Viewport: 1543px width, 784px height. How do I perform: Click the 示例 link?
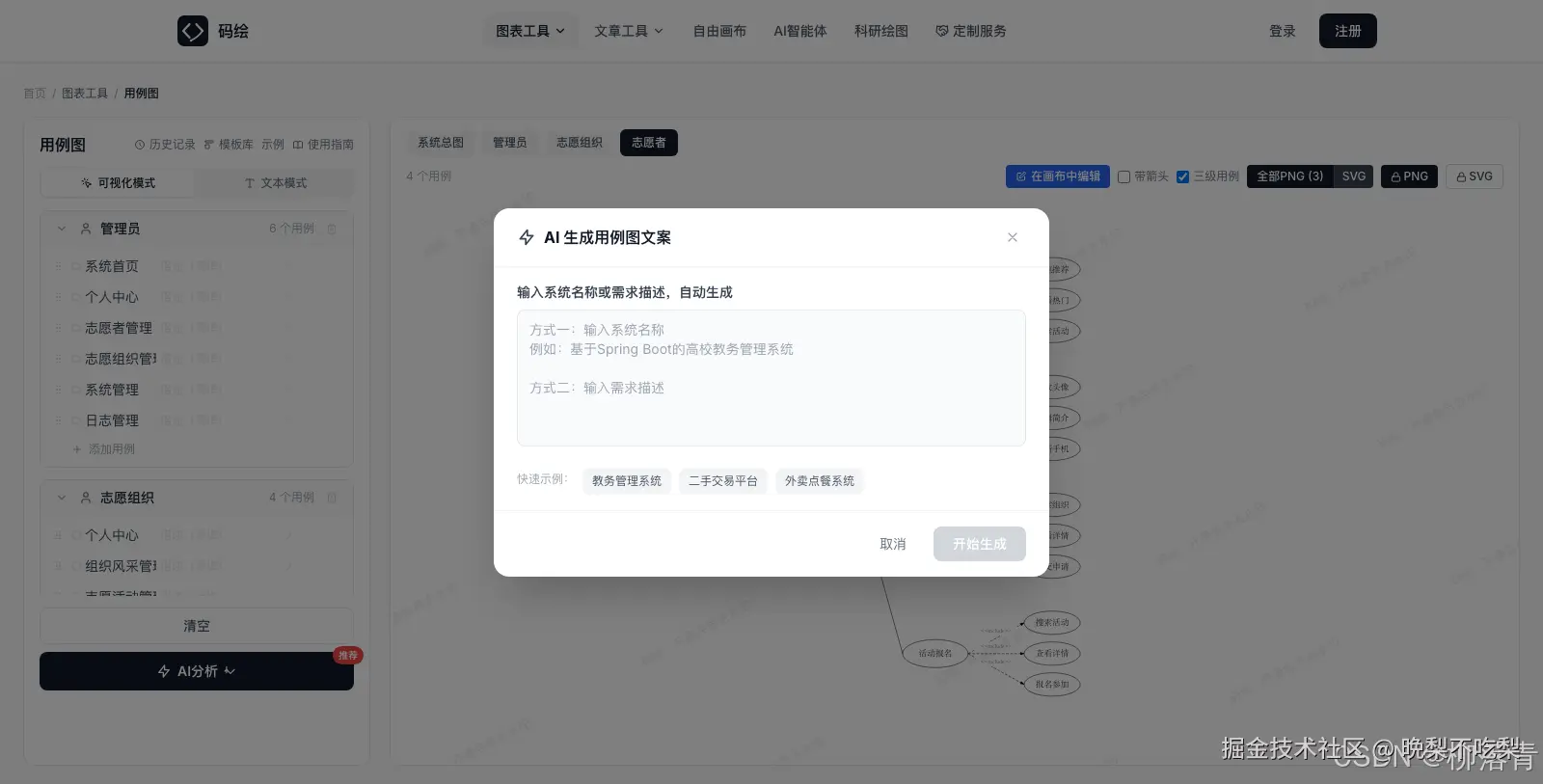click(273, 145)
